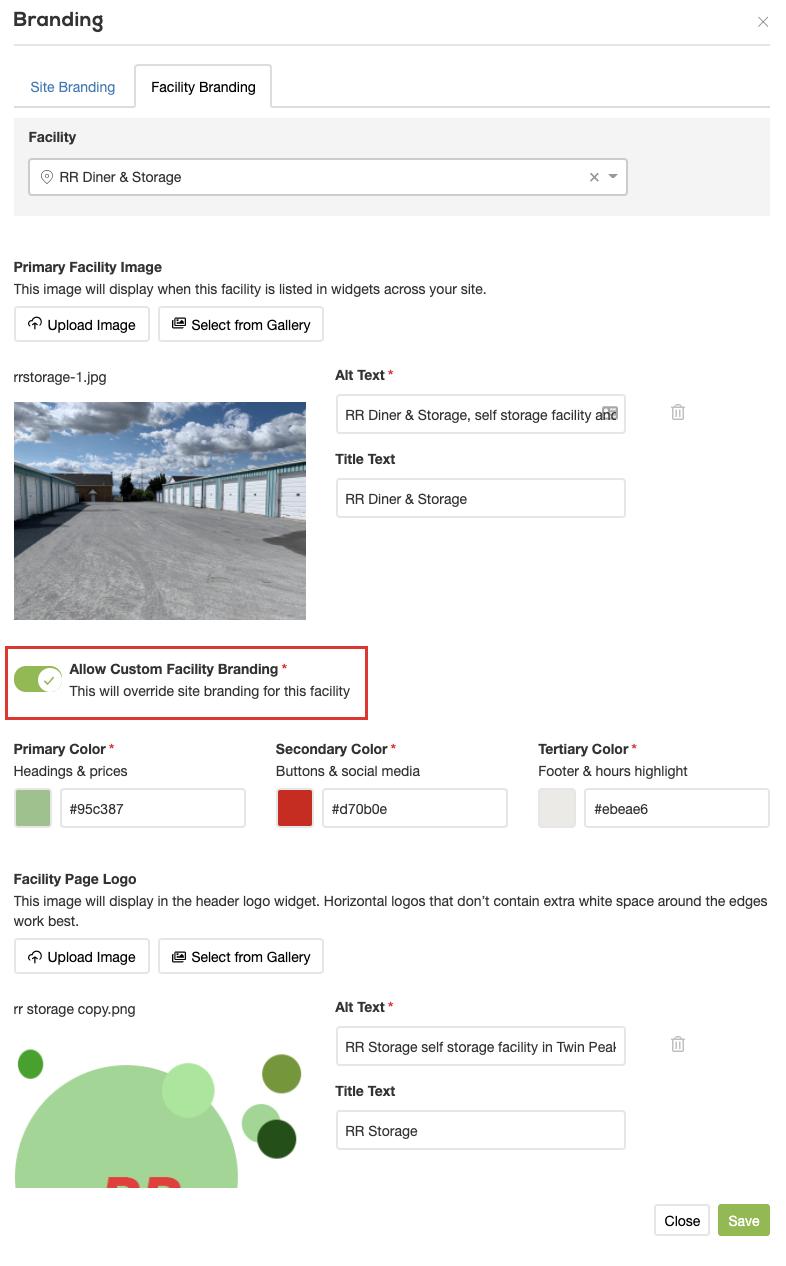Open the light gray Tertiary Color swatch
Viewport: 786px width, 1266px height.
(x=557, y=808)
